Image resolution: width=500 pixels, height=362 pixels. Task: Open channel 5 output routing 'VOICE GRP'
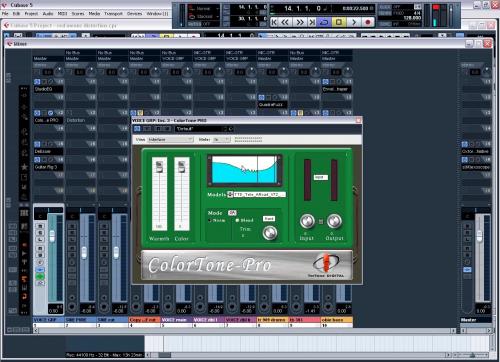pos(176,58)
